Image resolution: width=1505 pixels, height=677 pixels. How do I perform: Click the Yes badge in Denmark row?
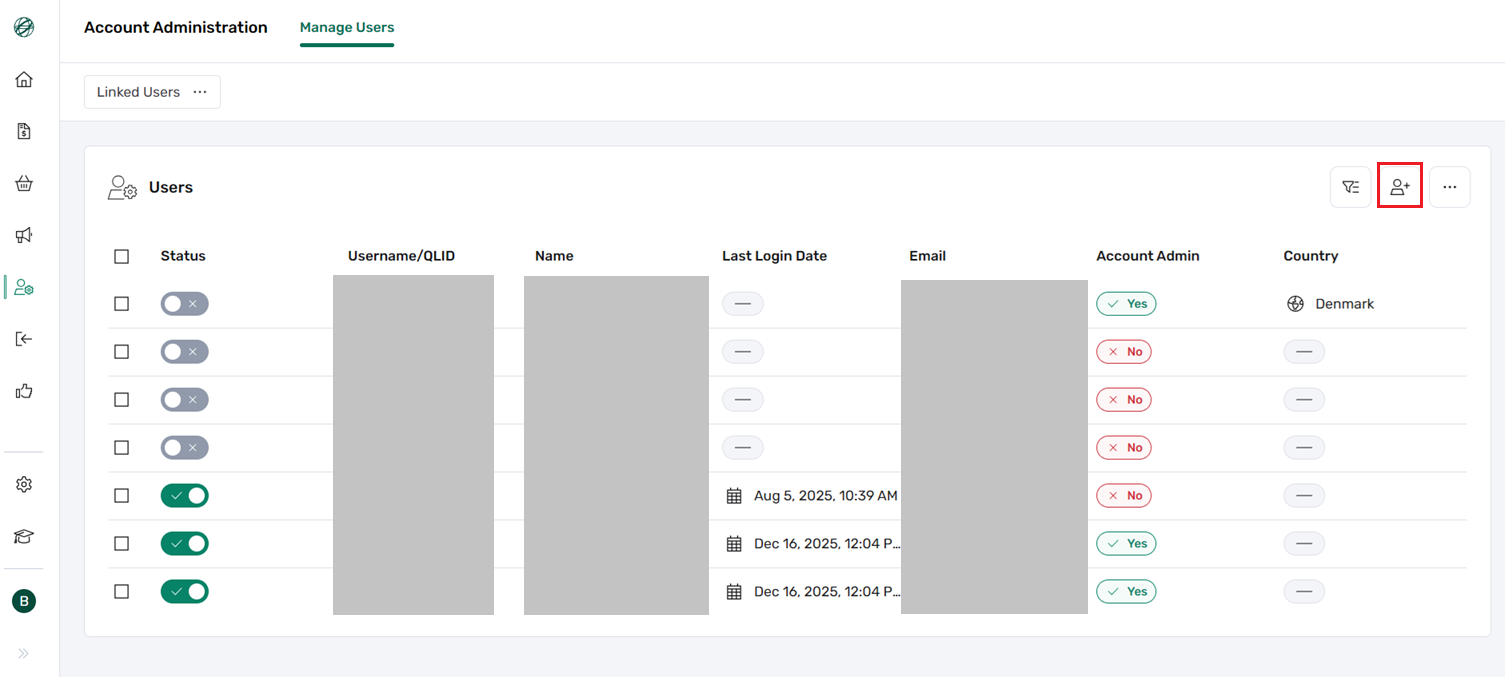[1127, 304]
